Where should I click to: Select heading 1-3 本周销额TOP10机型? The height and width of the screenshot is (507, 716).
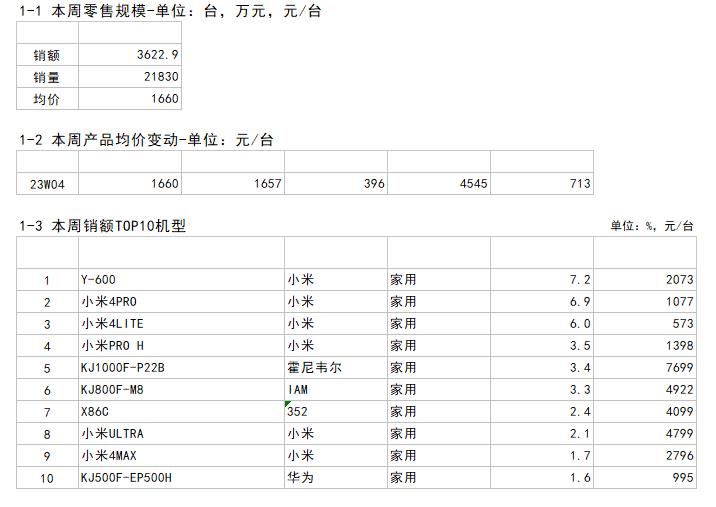click(x=103, y=226)
